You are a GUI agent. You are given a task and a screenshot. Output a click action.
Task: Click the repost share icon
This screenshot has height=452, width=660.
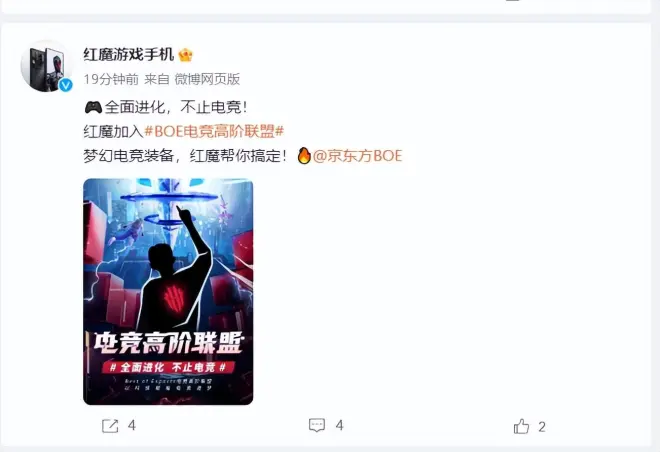click(110, 426)
